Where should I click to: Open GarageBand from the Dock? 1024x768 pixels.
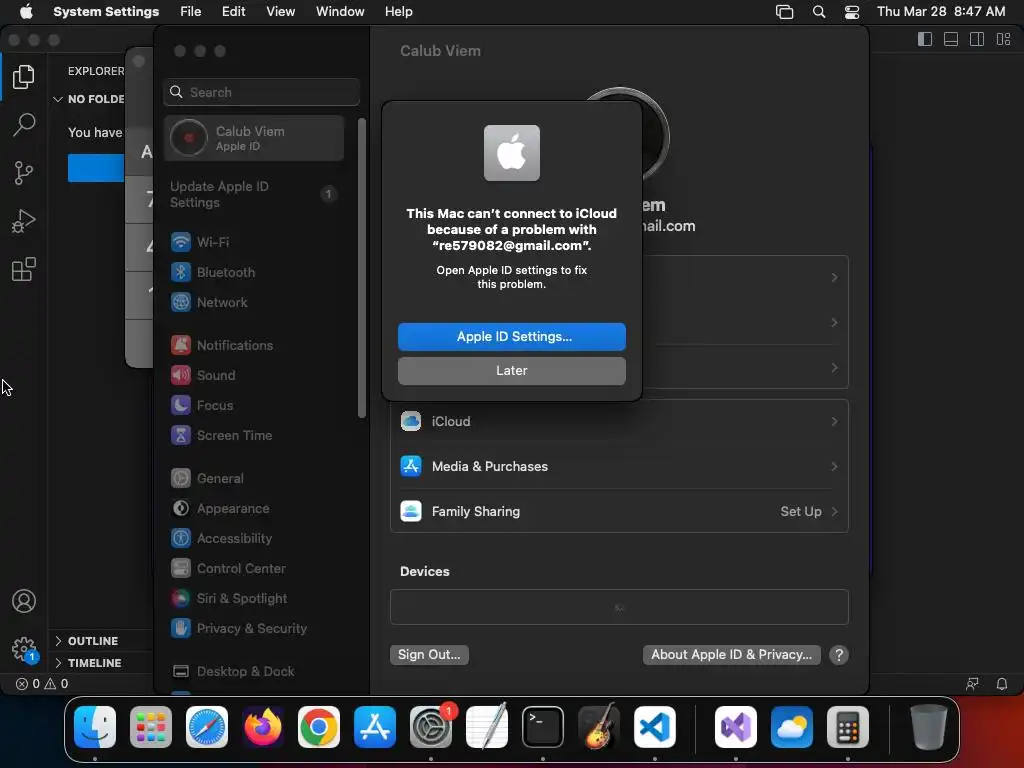click(599, 727)
